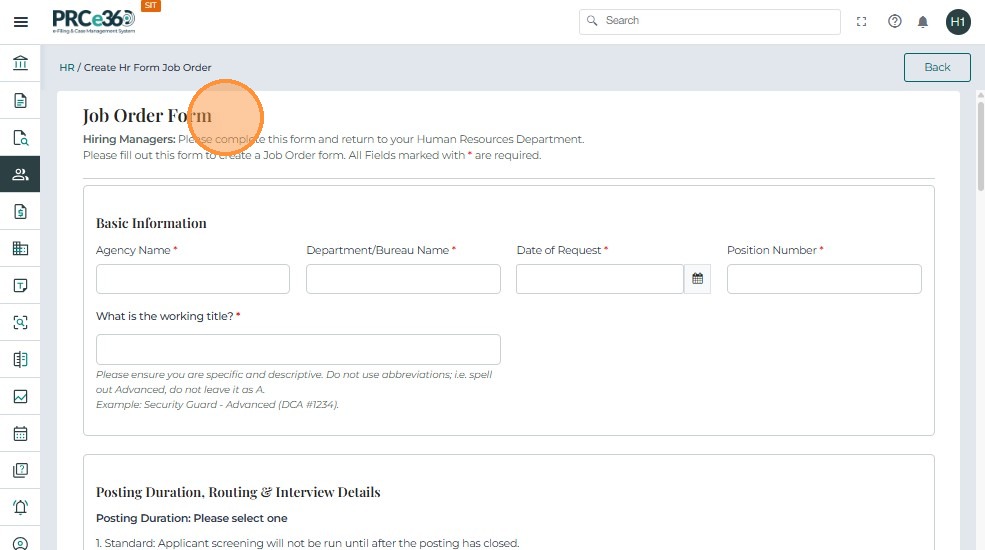Focus the top Search field

click(710, 21)
